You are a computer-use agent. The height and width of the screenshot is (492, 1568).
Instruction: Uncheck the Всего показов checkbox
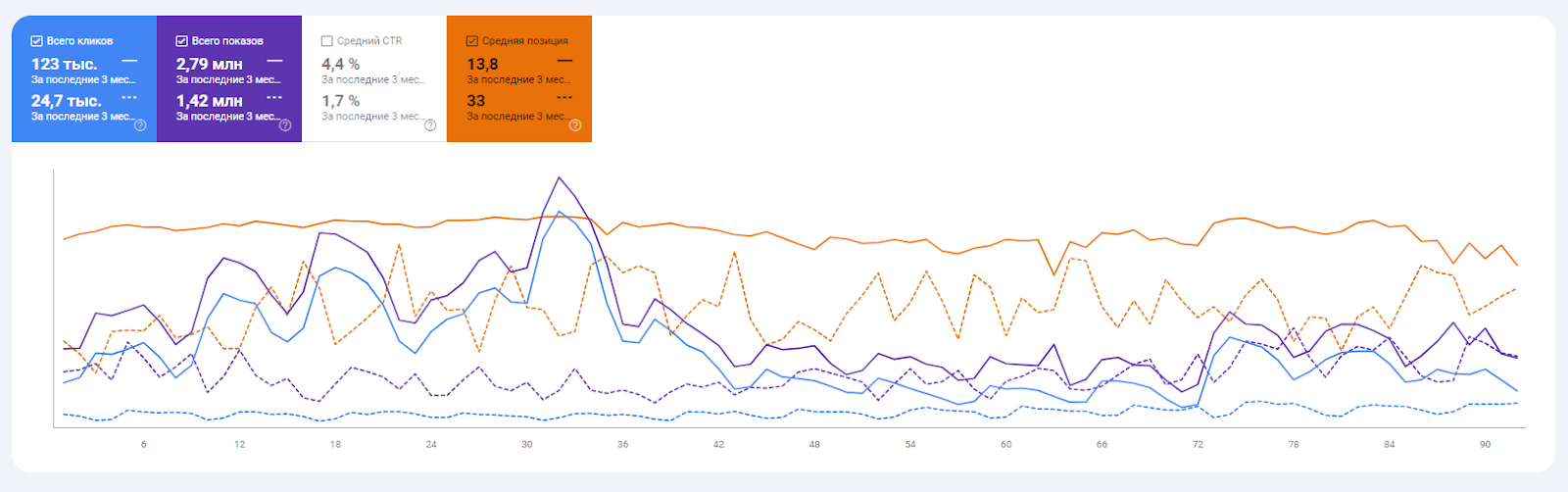click(x=181, y=41)
